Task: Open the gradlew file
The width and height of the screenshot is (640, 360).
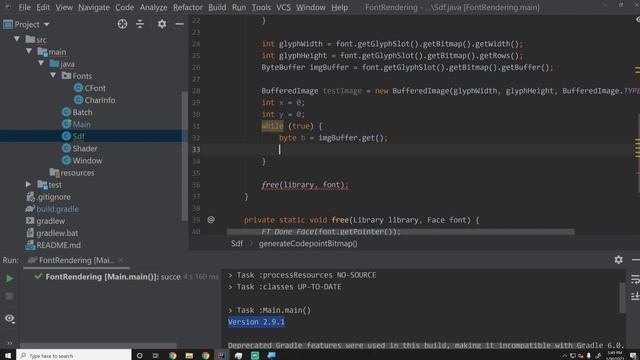Action: pyautogui.click(x=51, y=221)
